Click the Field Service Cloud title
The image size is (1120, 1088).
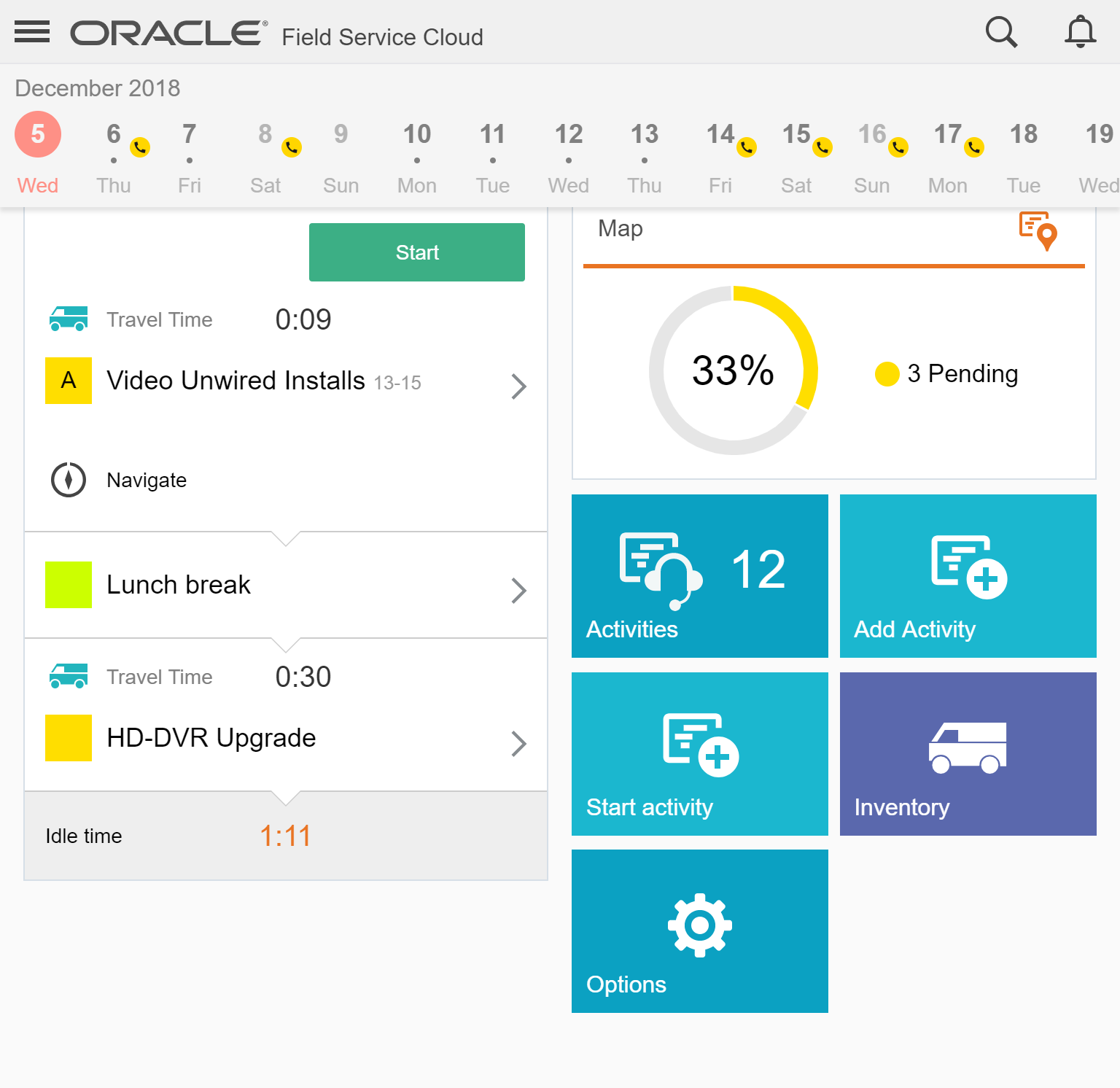[x=383, y=36]
